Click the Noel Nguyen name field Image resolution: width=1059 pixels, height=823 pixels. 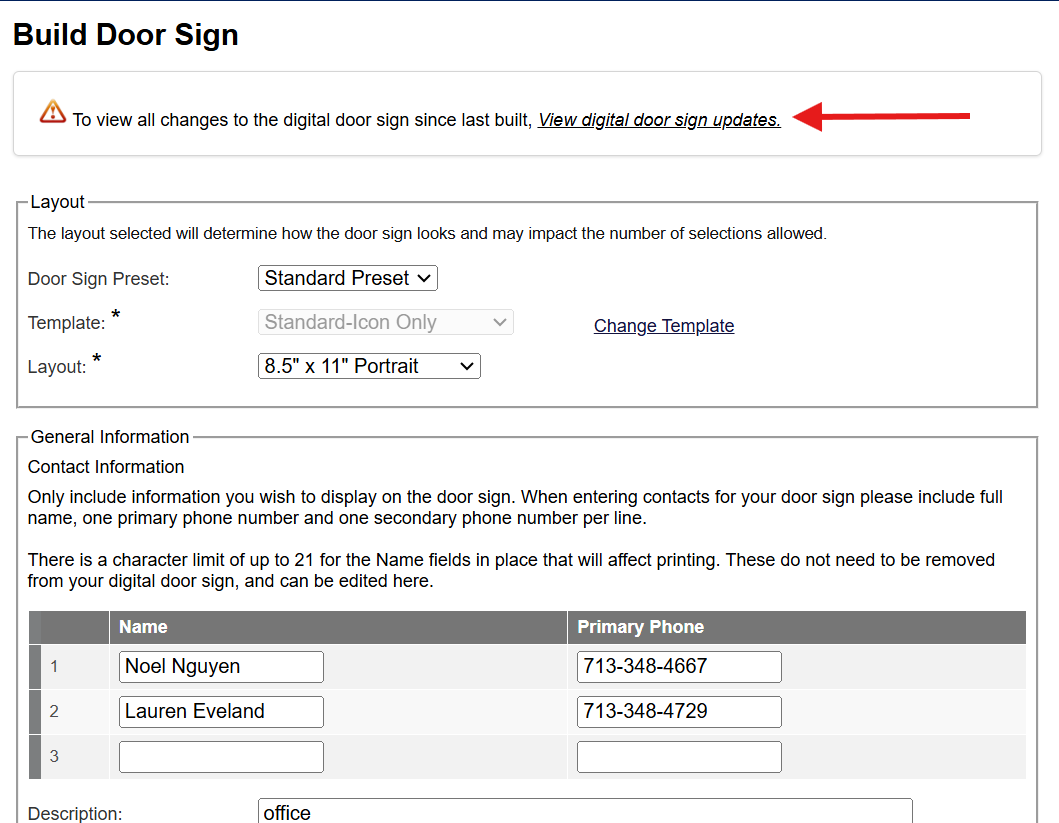(x=222, y=667)
